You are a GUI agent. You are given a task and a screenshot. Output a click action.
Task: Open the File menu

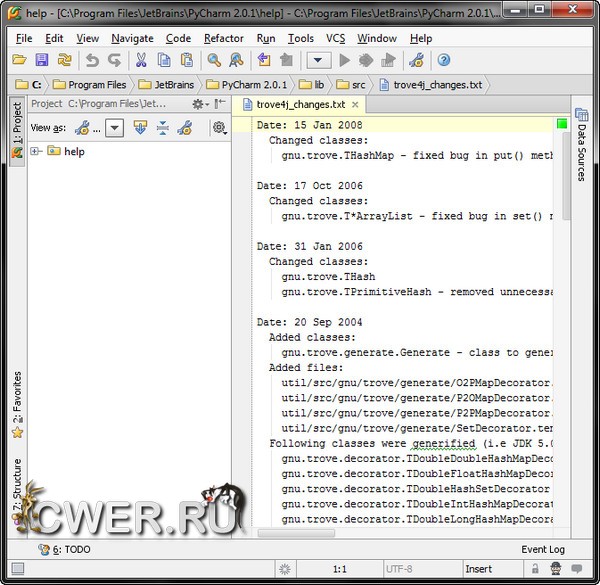point(24,38)
